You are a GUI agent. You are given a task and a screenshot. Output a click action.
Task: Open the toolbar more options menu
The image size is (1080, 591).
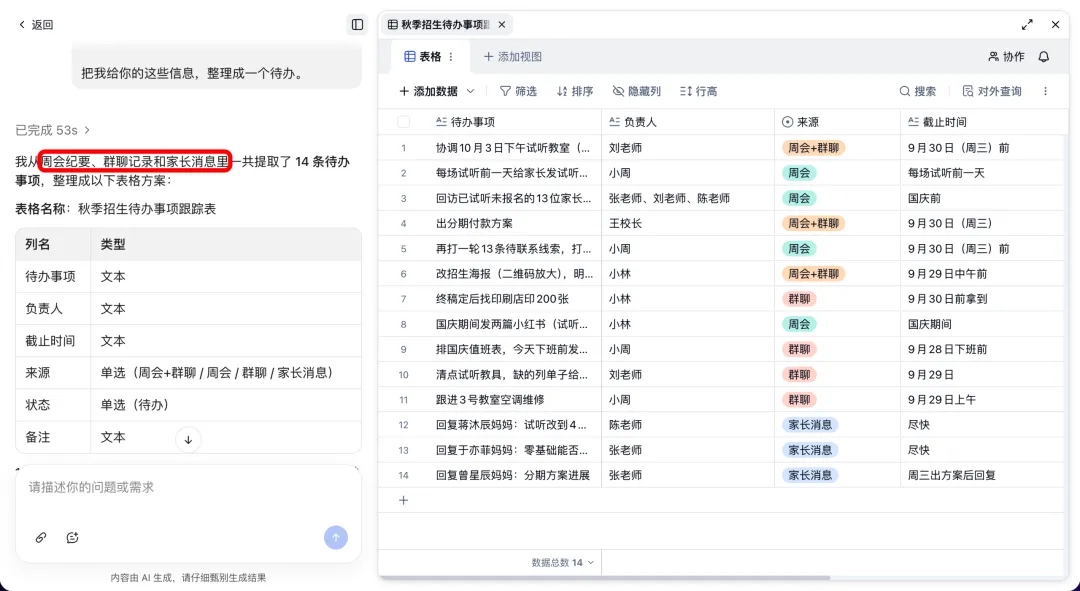tap(1046, 92)
